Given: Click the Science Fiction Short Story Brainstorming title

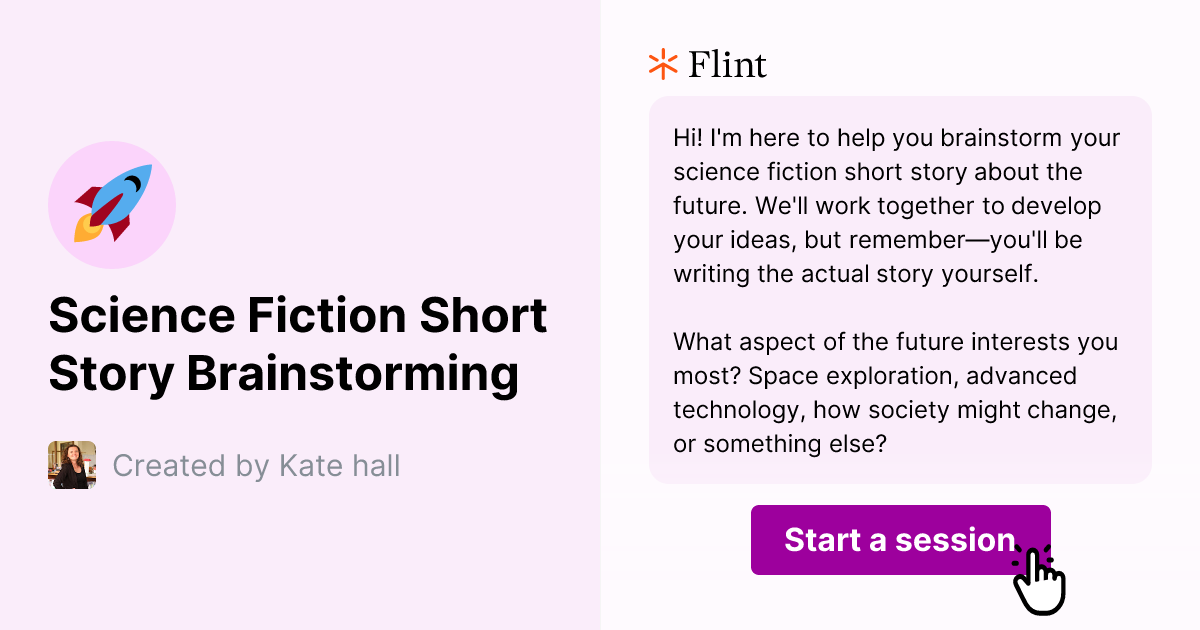Looking at the screenshot, I should point(298,344).
